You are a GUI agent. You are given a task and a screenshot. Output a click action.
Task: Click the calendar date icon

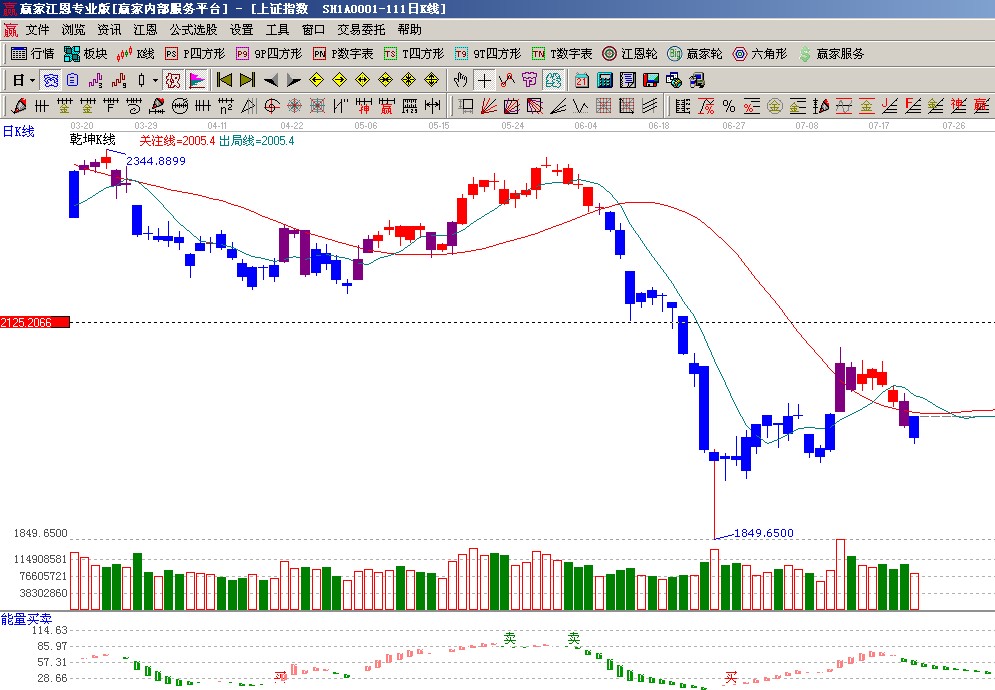coord(582,80)
